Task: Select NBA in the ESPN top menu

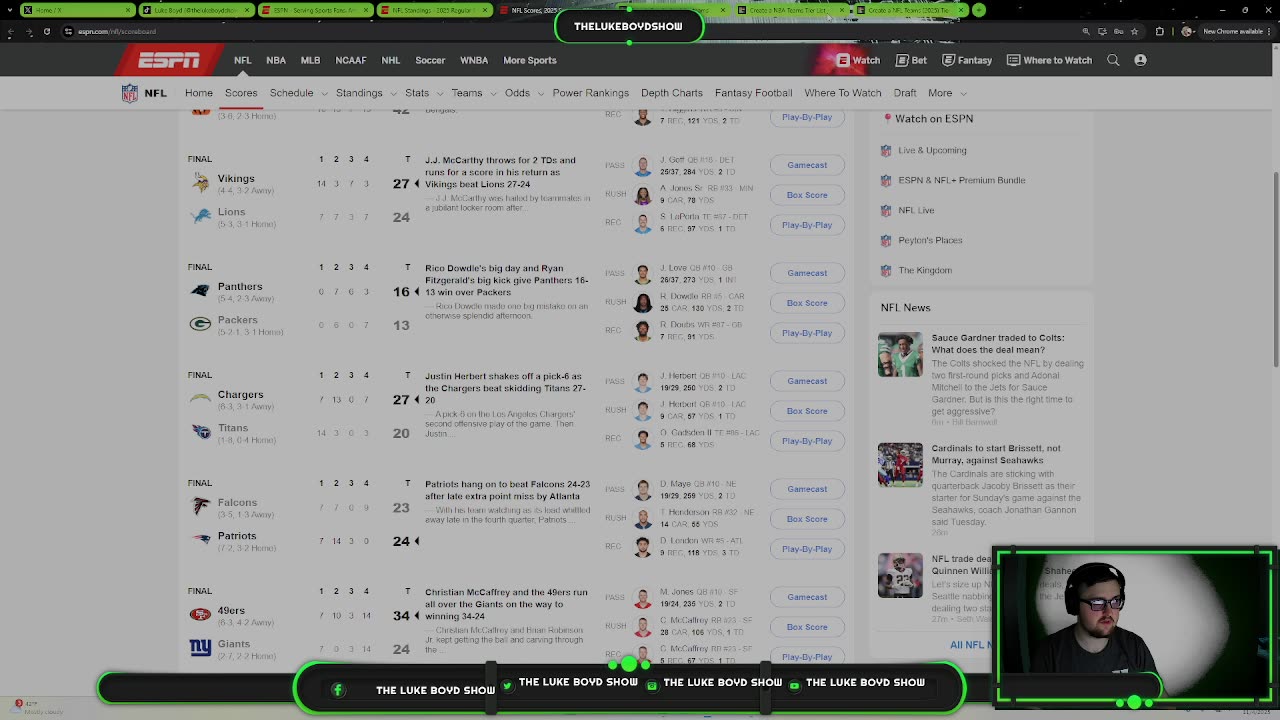Action: [276, 60]
